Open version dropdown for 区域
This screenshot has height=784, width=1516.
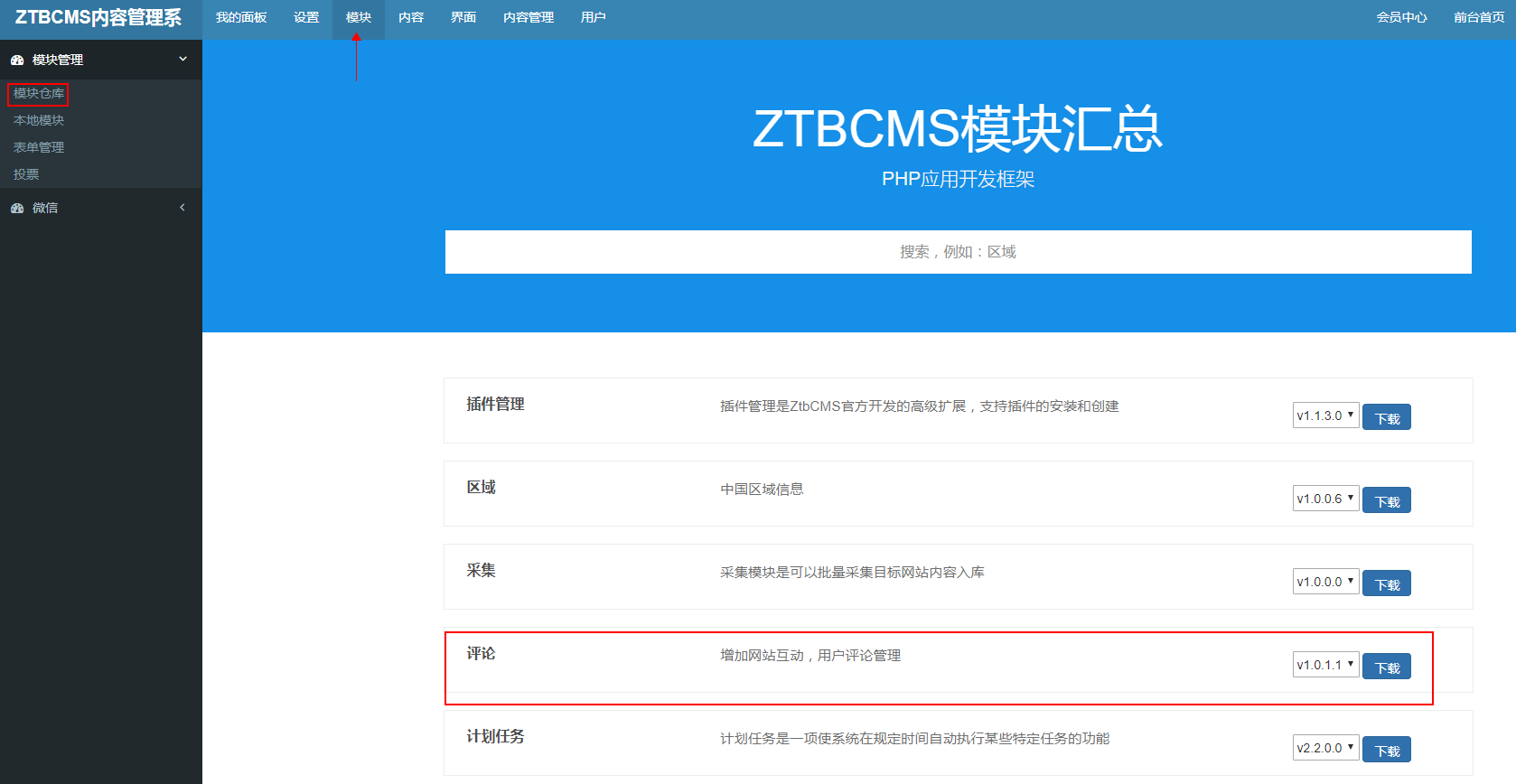[x=1325, y=499]
